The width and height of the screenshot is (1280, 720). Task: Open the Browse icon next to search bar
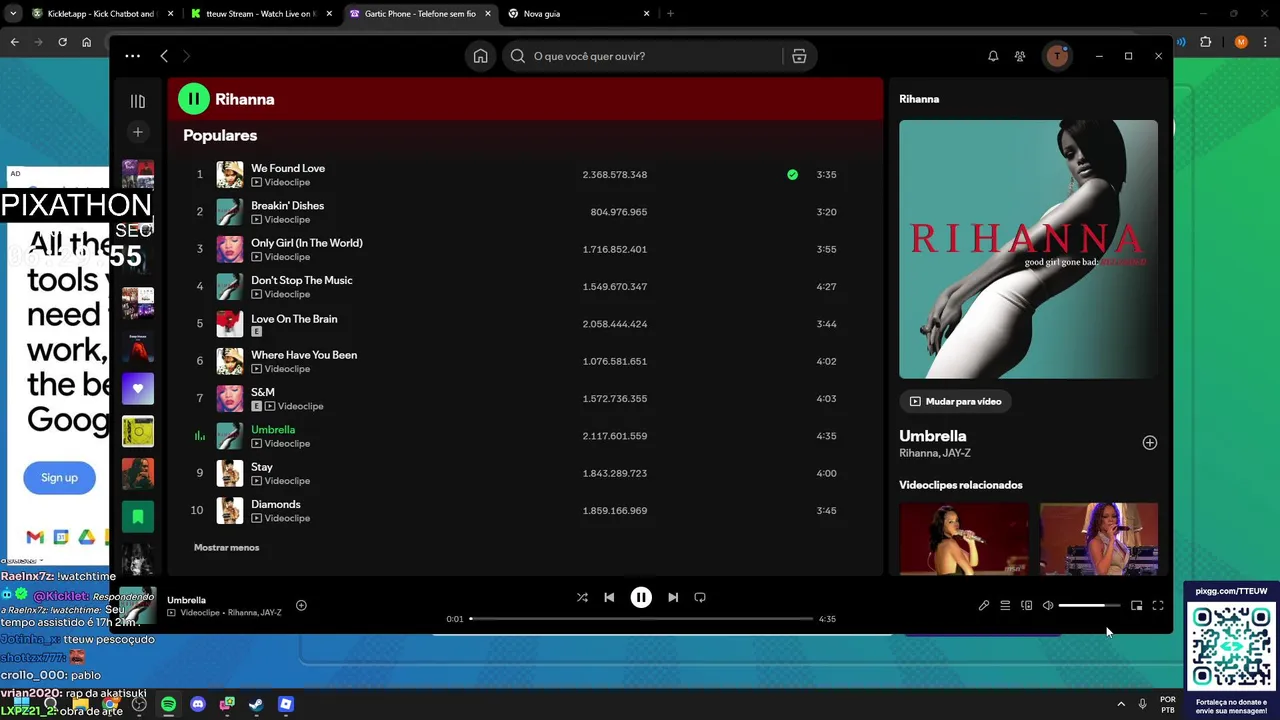(799, 56)
